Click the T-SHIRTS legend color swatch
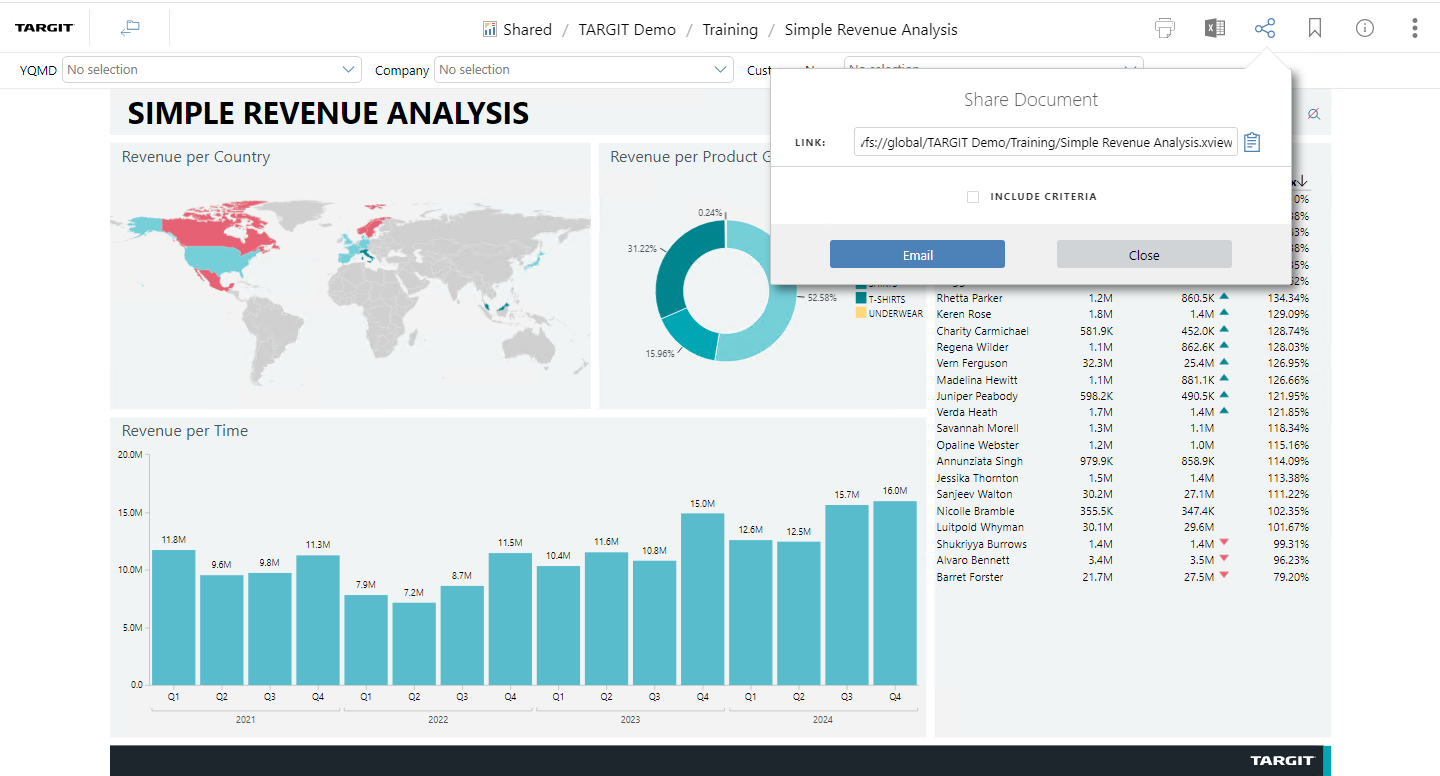Image resolution: width=1440 pixels, height=776 pixels. [860, 298]
